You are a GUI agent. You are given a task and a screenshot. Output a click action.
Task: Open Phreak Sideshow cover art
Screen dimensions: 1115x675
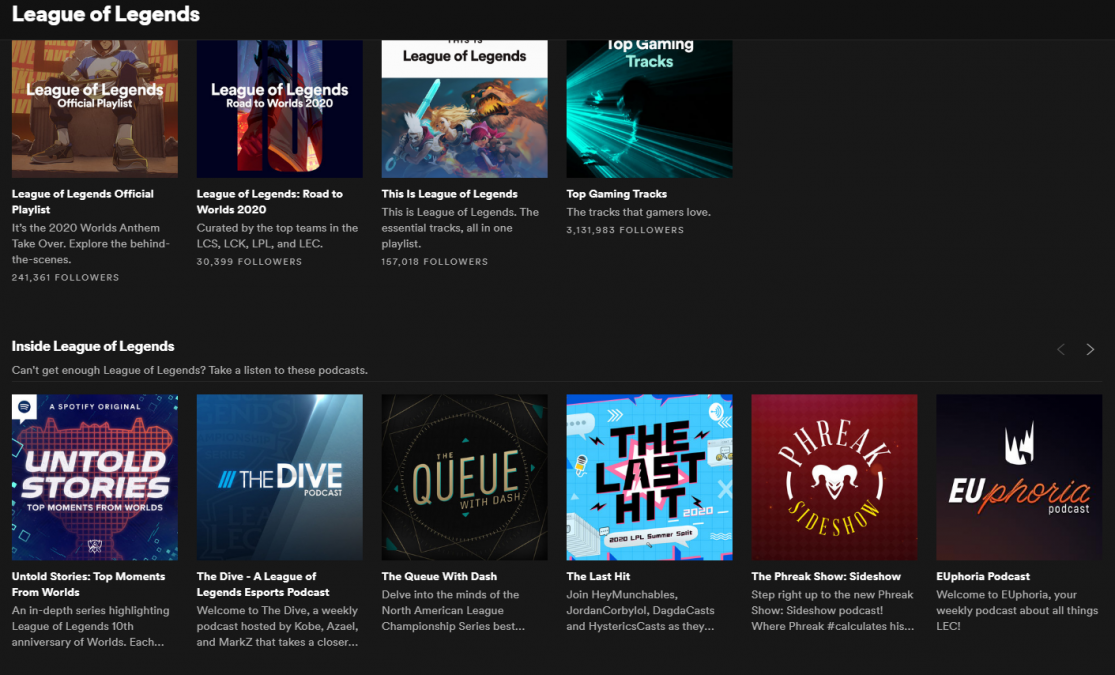click(834, 477)
